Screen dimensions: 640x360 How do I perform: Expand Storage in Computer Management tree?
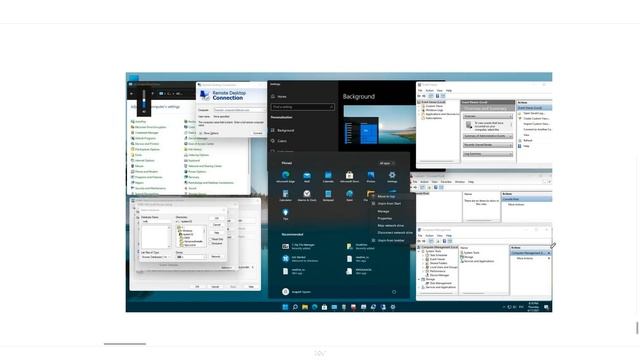[x=419, y=279]
